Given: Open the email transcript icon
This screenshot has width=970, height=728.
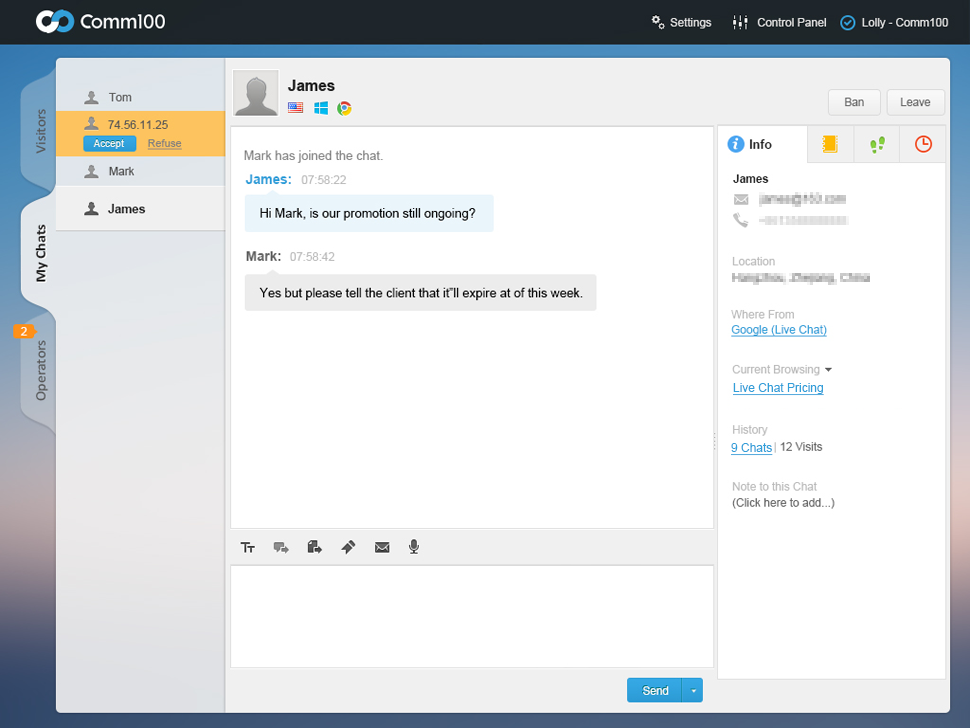Looking at the screenshot, I should pos(381,547).
